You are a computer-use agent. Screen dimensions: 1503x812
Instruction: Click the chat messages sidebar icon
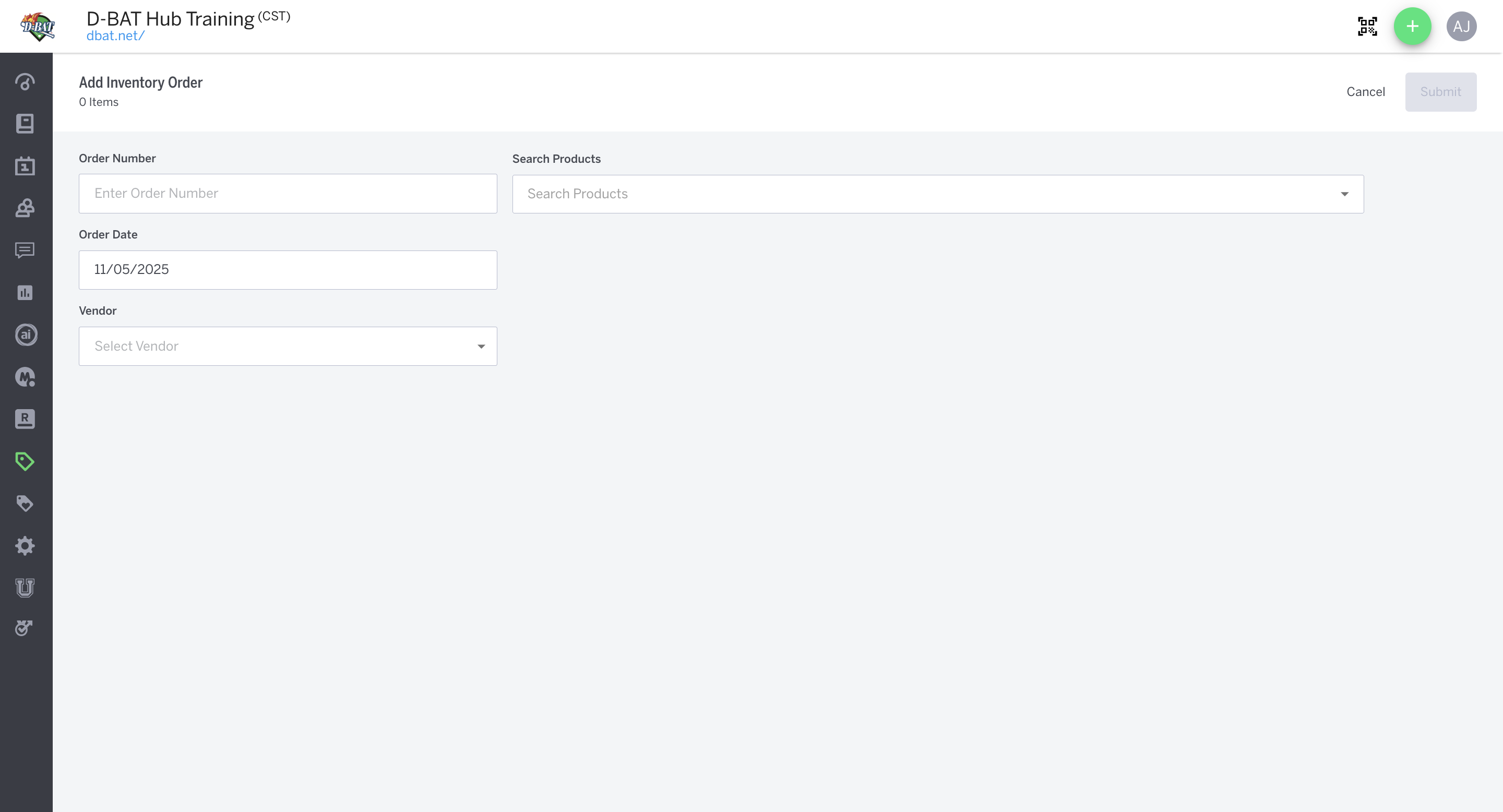[25, 250]
